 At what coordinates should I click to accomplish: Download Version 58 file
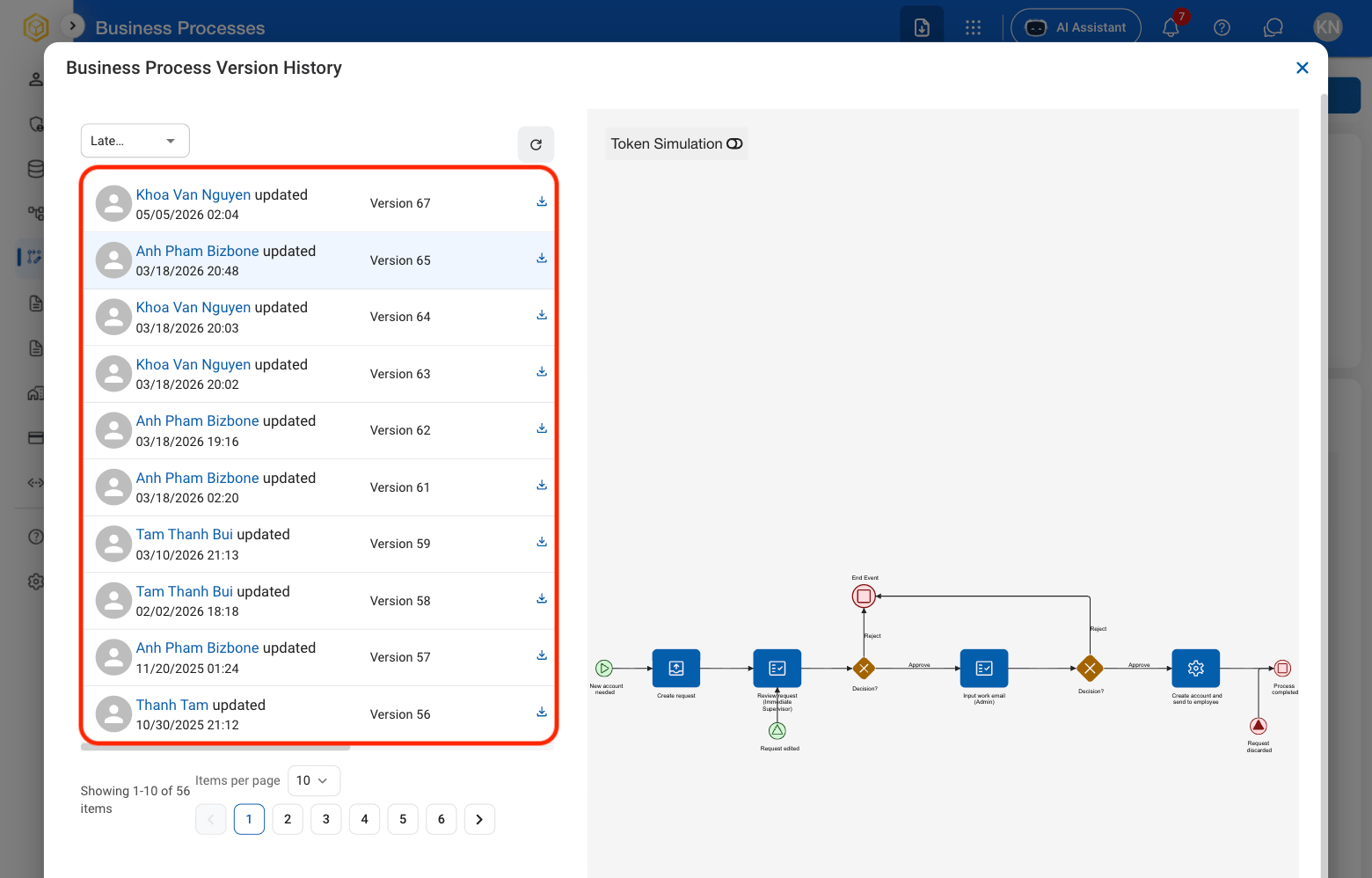click(542, 599)
